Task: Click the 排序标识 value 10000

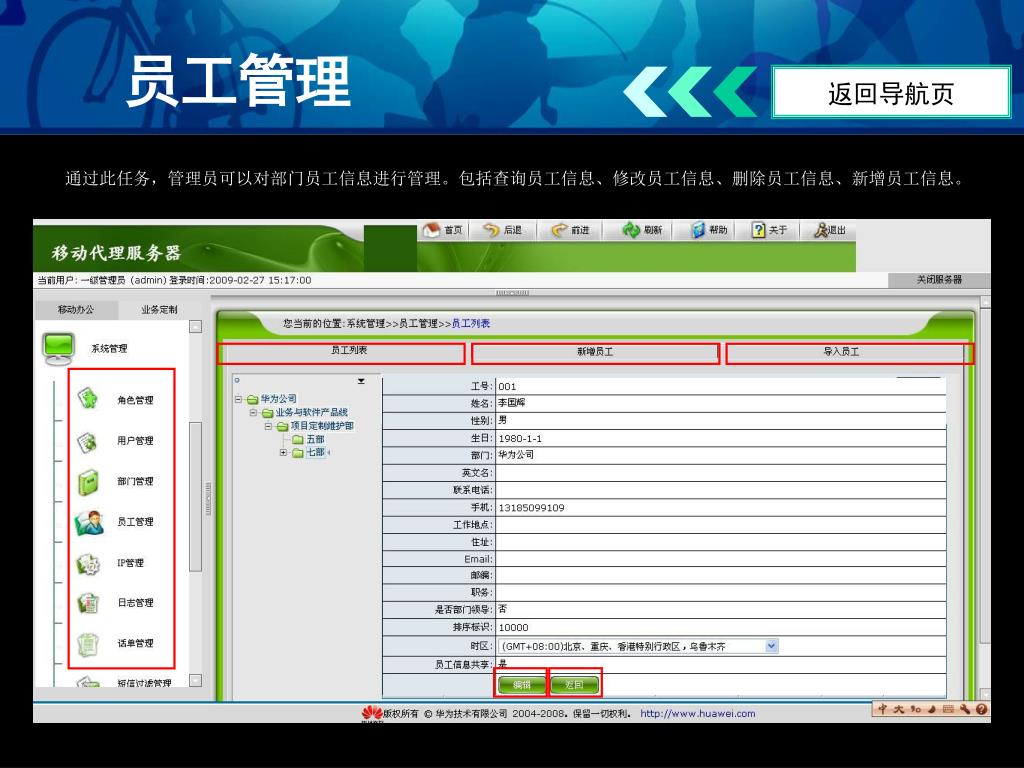Action: pyautogui.click(x=513, y=628)
